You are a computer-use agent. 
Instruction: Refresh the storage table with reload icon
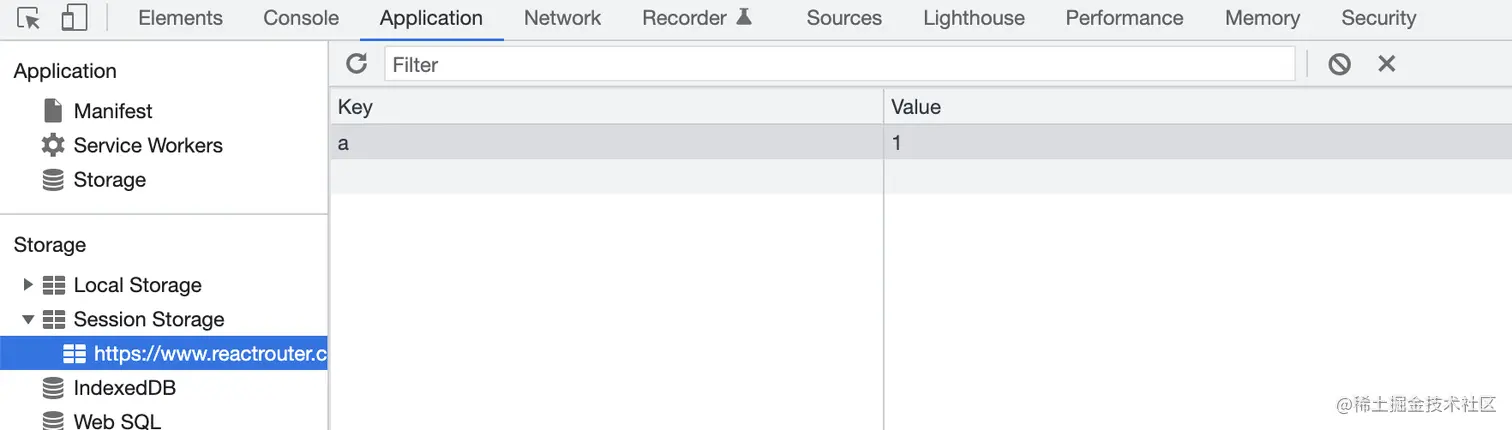pyautogui.click(x=356, y=64)
